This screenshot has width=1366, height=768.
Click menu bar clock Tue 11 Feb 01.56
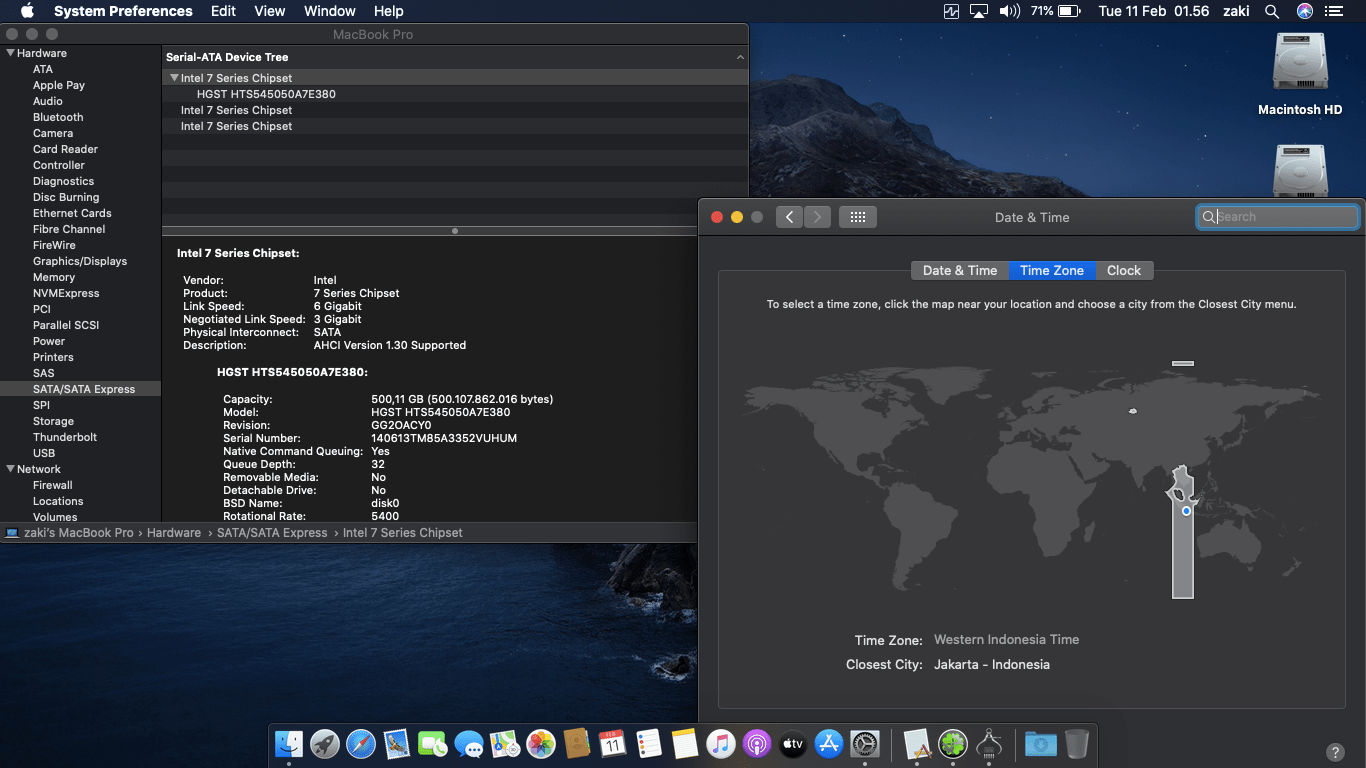click(x=1154, y=11)
